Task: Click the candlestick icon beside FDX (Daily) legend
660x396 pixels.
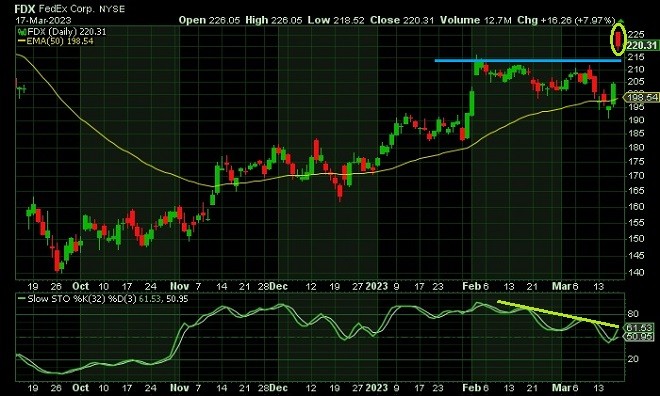Action: pyautogui.click(x=22, y=32)
